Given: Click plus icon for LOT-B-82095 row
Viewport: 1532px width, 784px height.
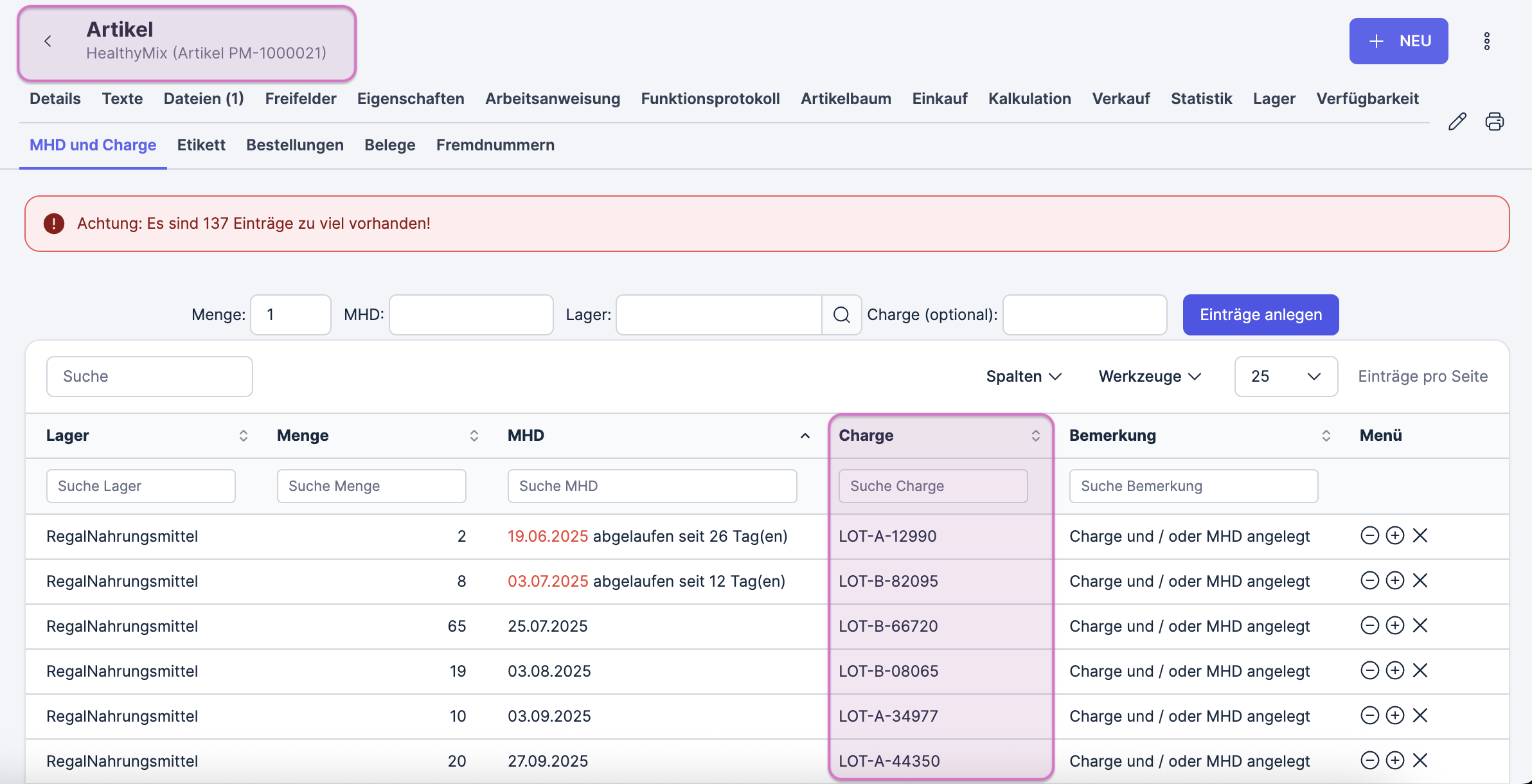Looking at the screenshot, I should click(1394, 581).
